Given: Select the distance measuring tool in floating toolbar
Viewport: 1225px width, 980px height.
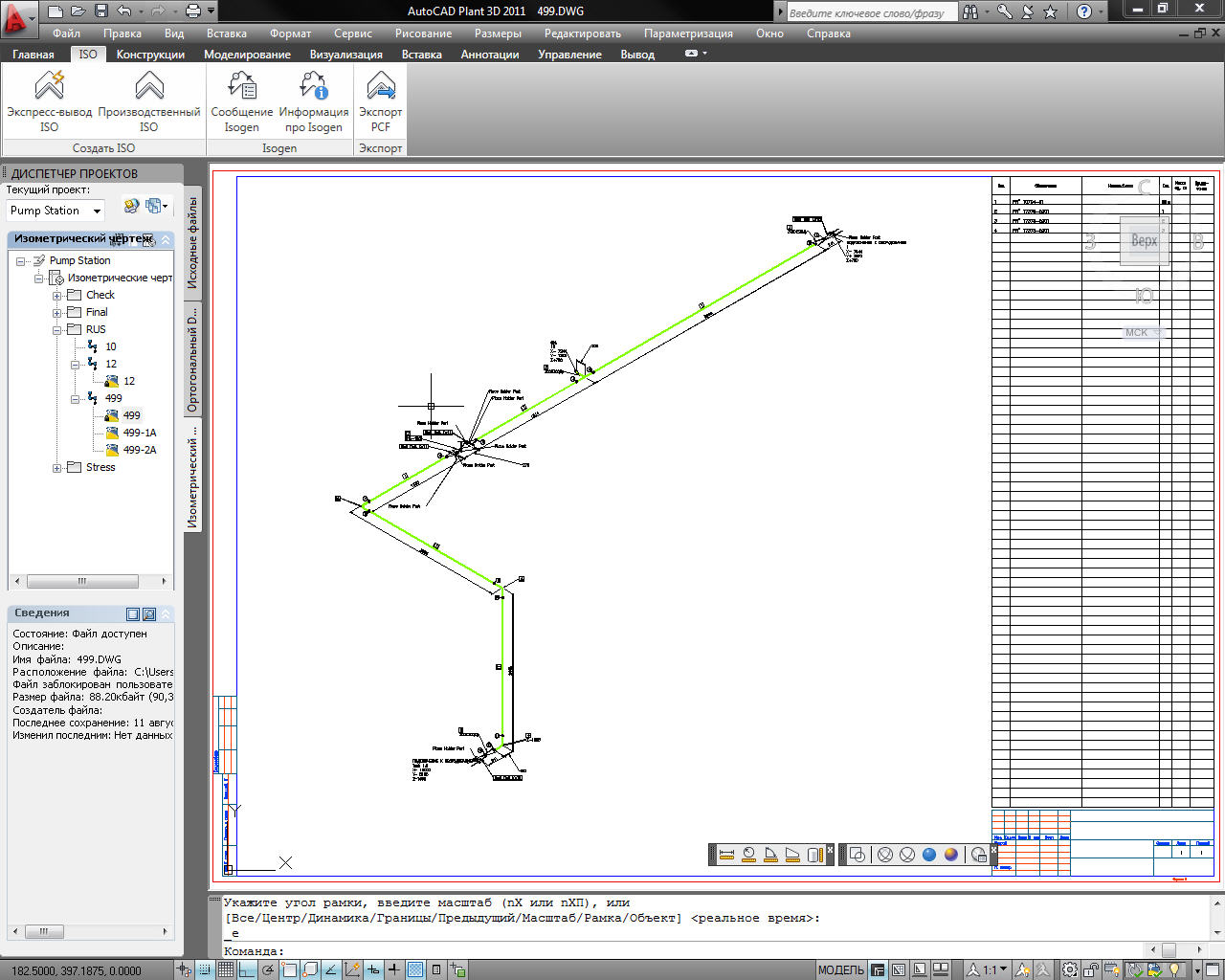Looking at the screenshot, I should click(x=726, y=855).
